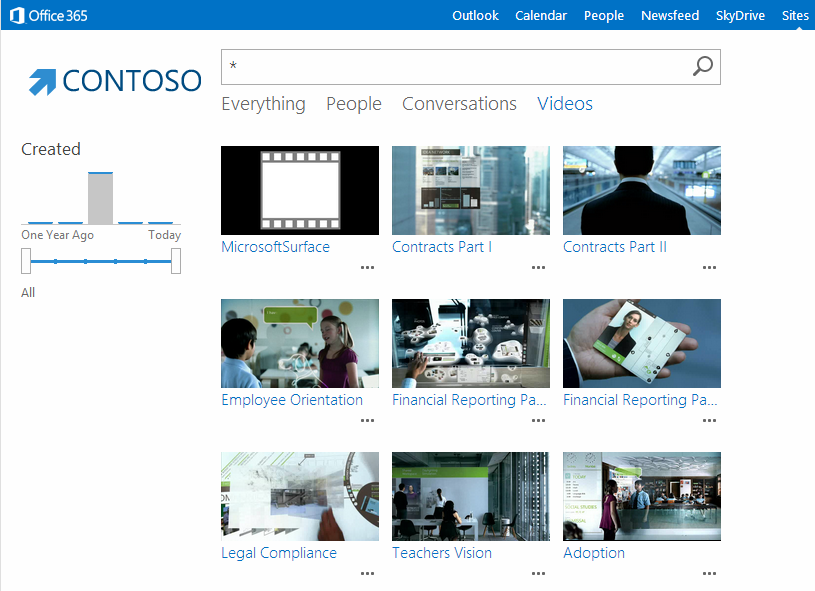Open Employee Orientation ellipsis menu

[367, 421]
